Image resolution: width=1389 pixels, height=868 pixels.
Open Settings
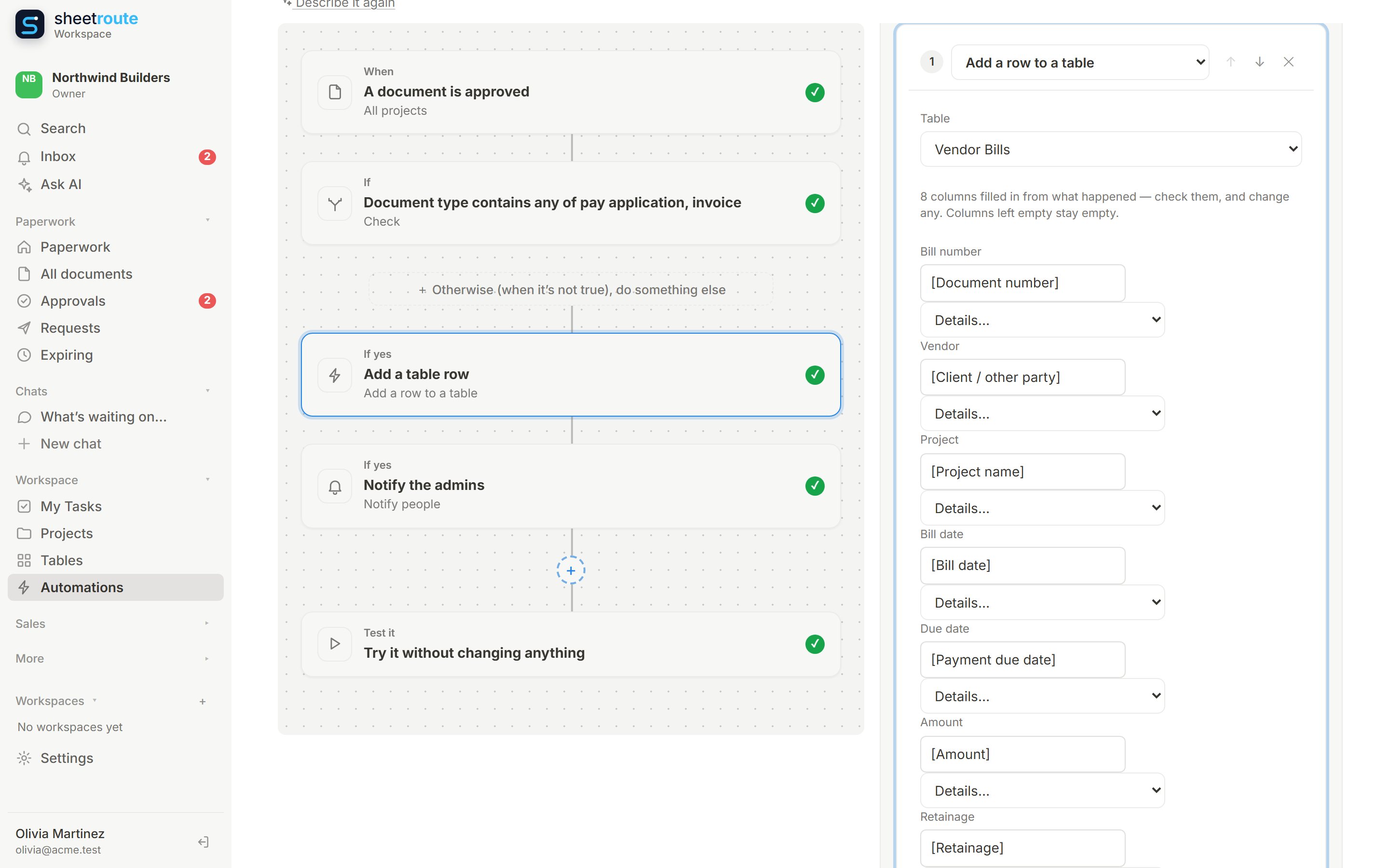click(115, 758)
